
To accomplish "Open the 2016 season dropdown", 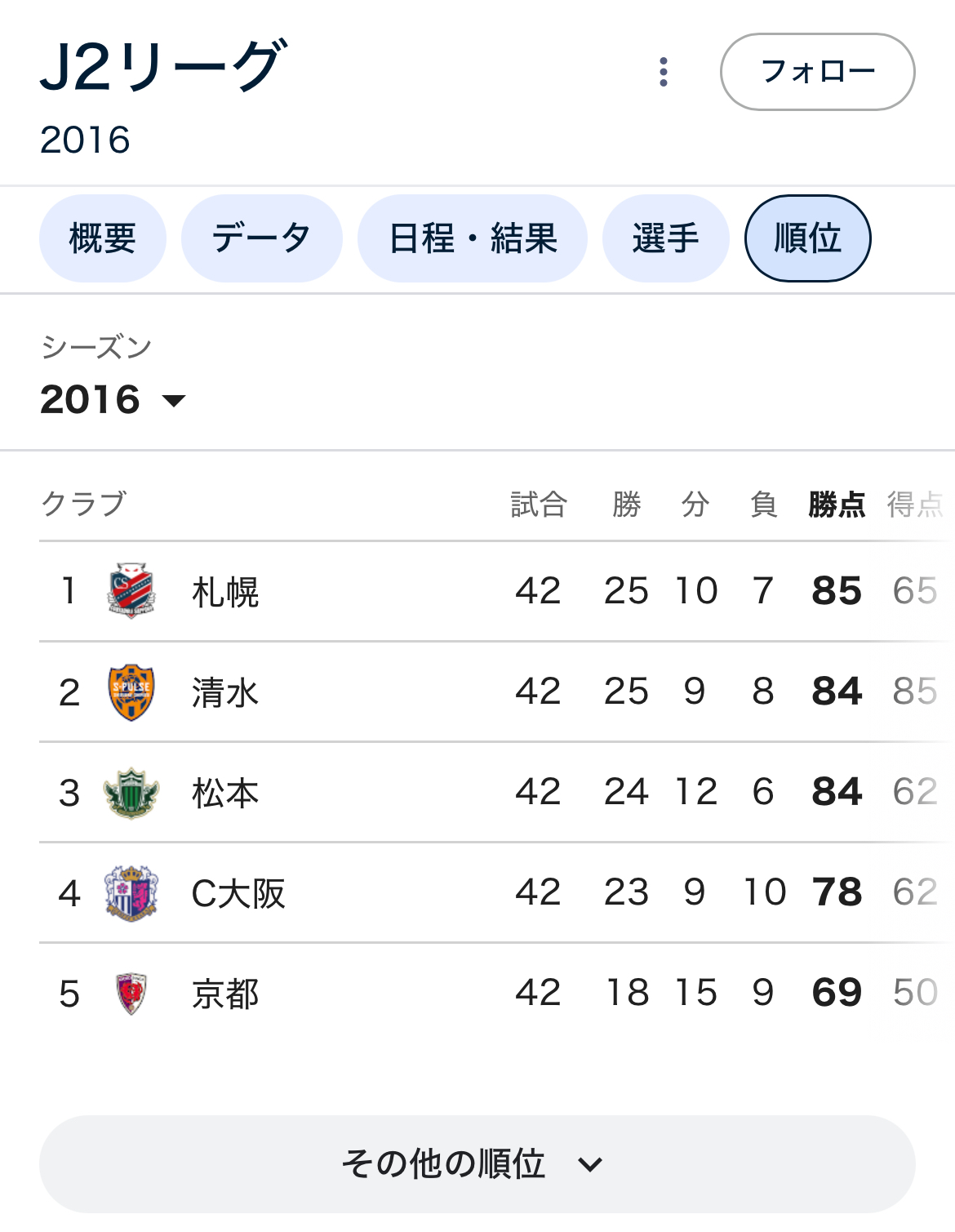I will pos(113,399).
